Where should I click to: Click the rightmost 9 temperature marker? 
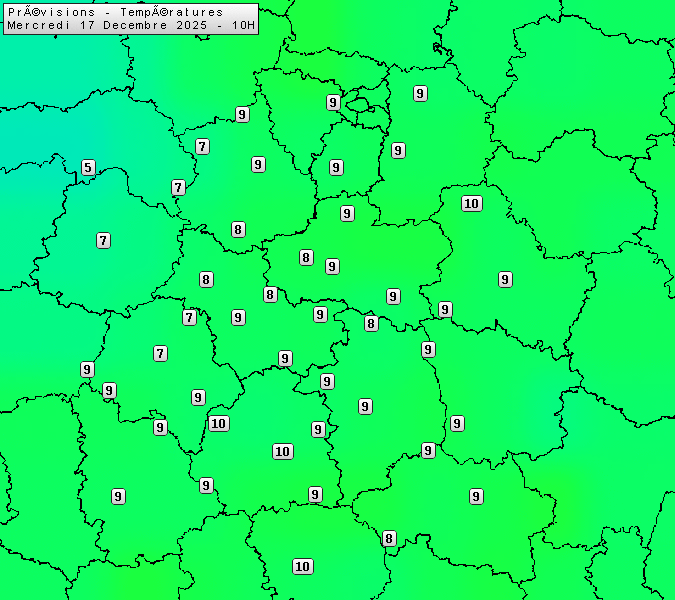(505, 280)
